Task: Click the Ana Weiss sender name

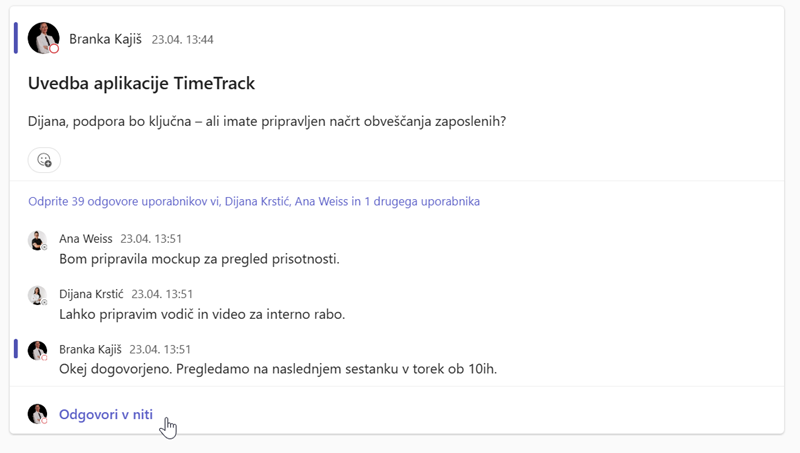Action: click(x=85, y=239)
